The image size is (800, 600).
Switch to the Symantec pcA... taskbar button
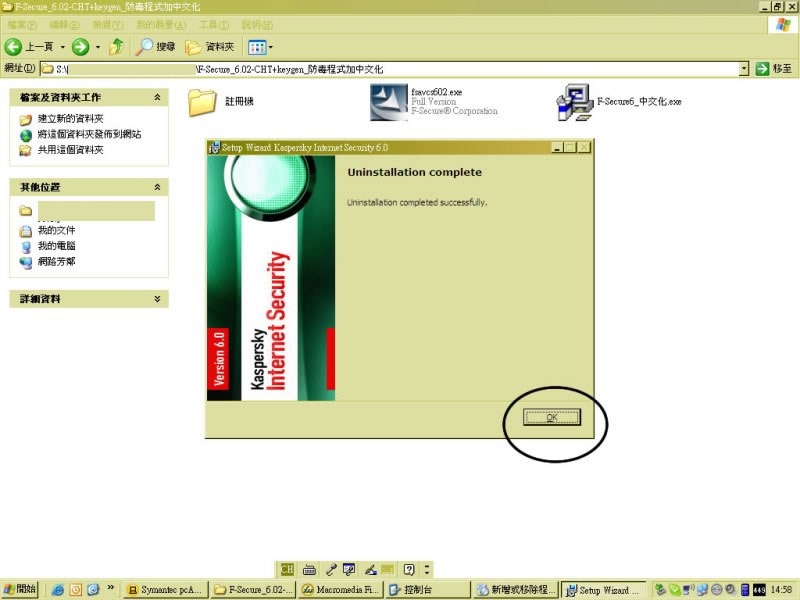[166, 590]
